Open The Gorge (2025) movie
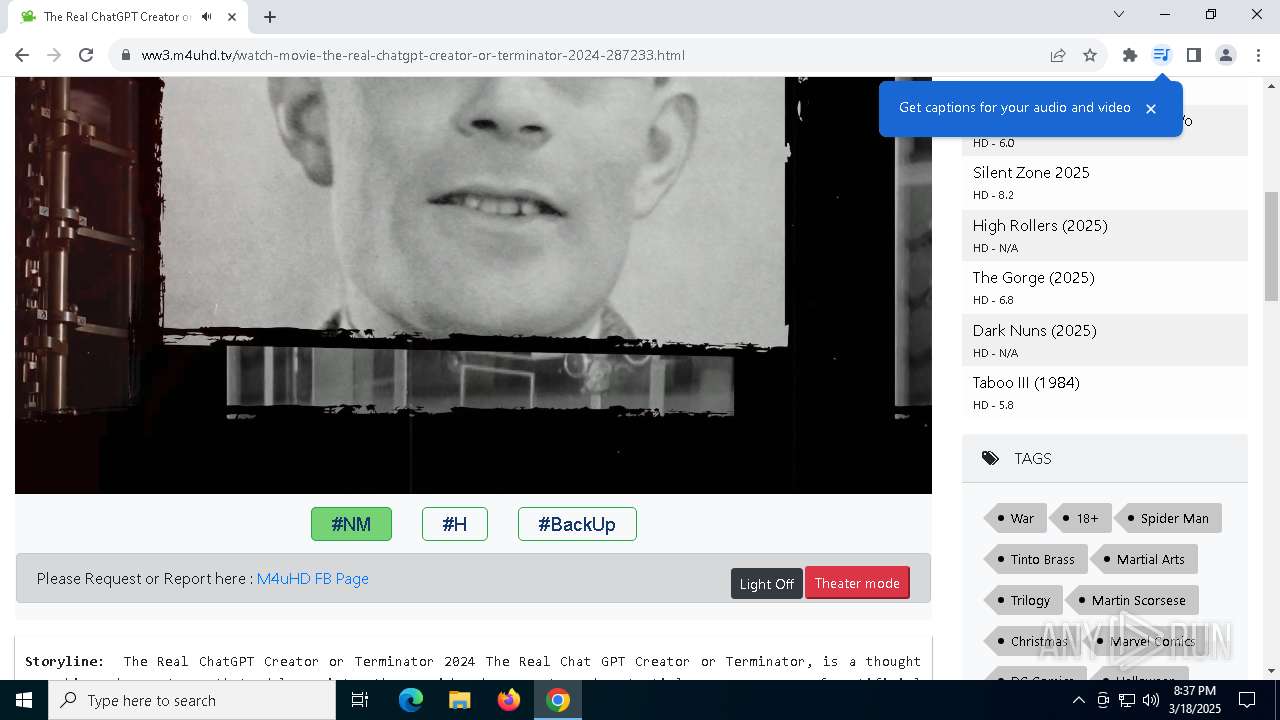 tap(1033, 277)
